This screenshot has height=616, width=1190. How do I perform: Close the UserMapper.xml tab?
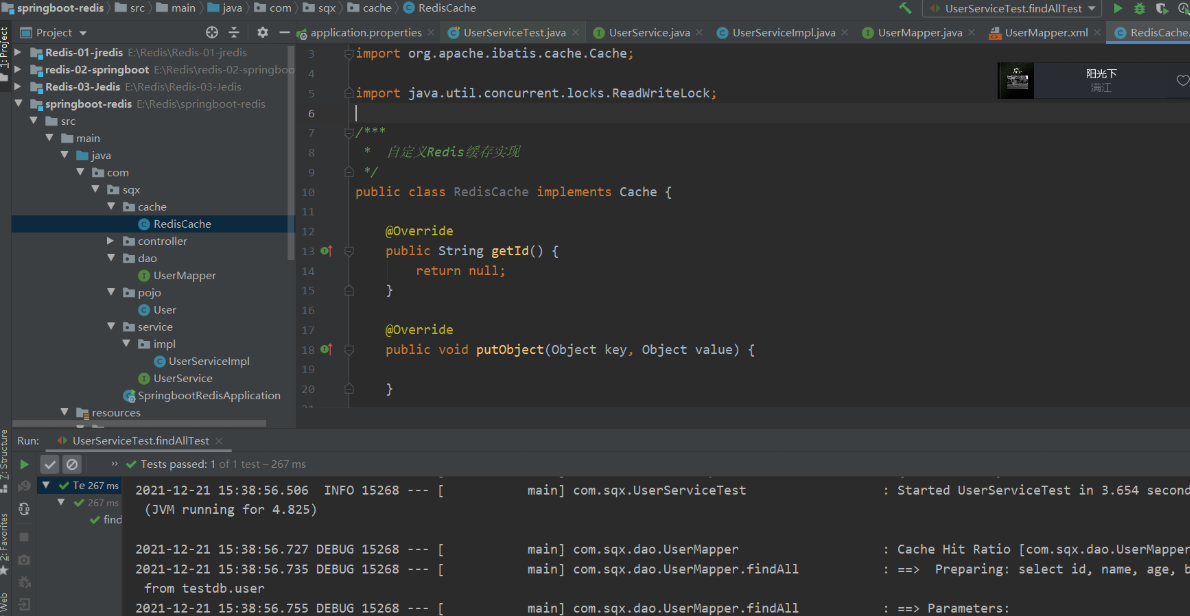pos(1098,33)
